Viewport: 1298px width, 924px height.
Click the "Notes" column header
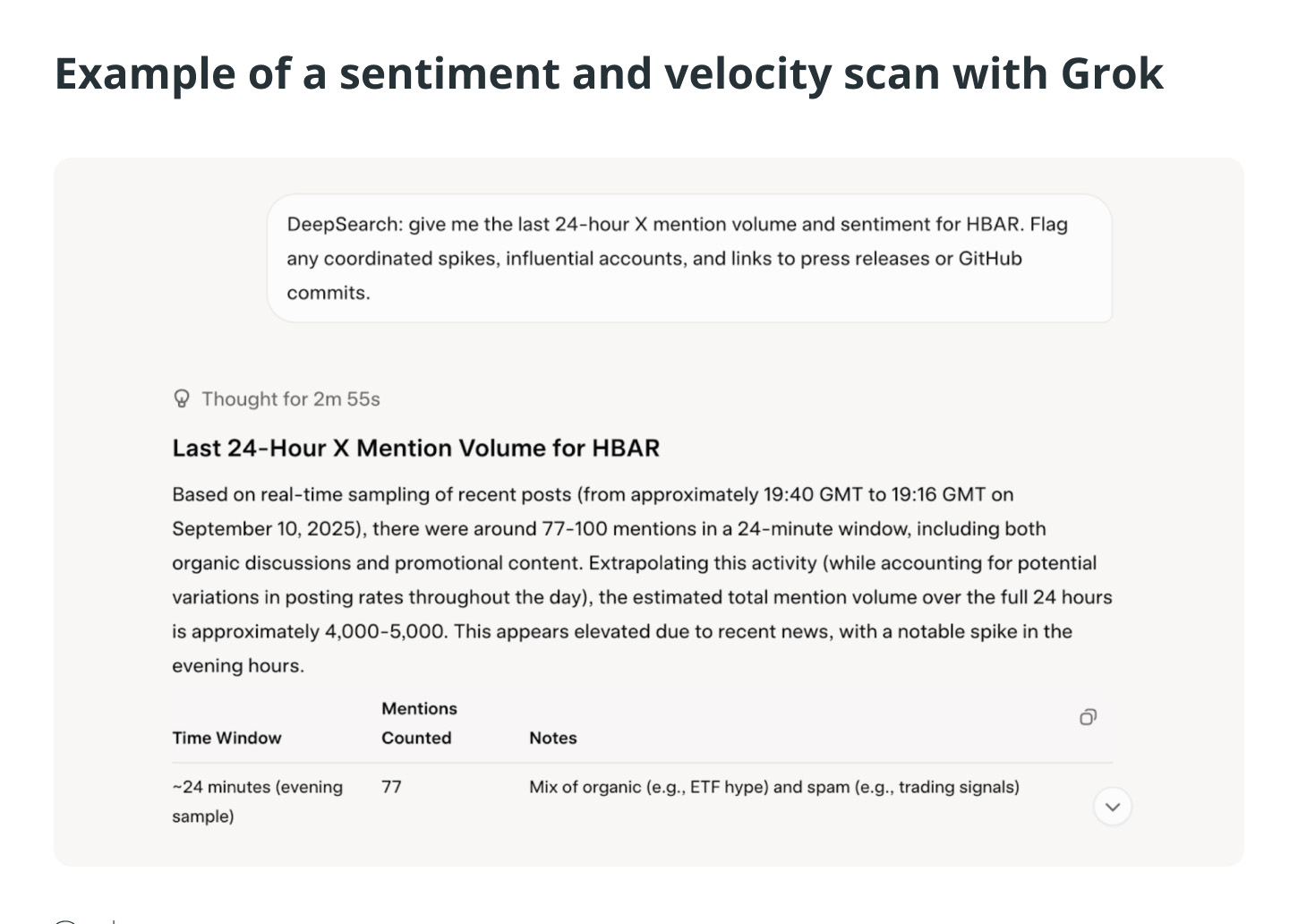point(552,738)
